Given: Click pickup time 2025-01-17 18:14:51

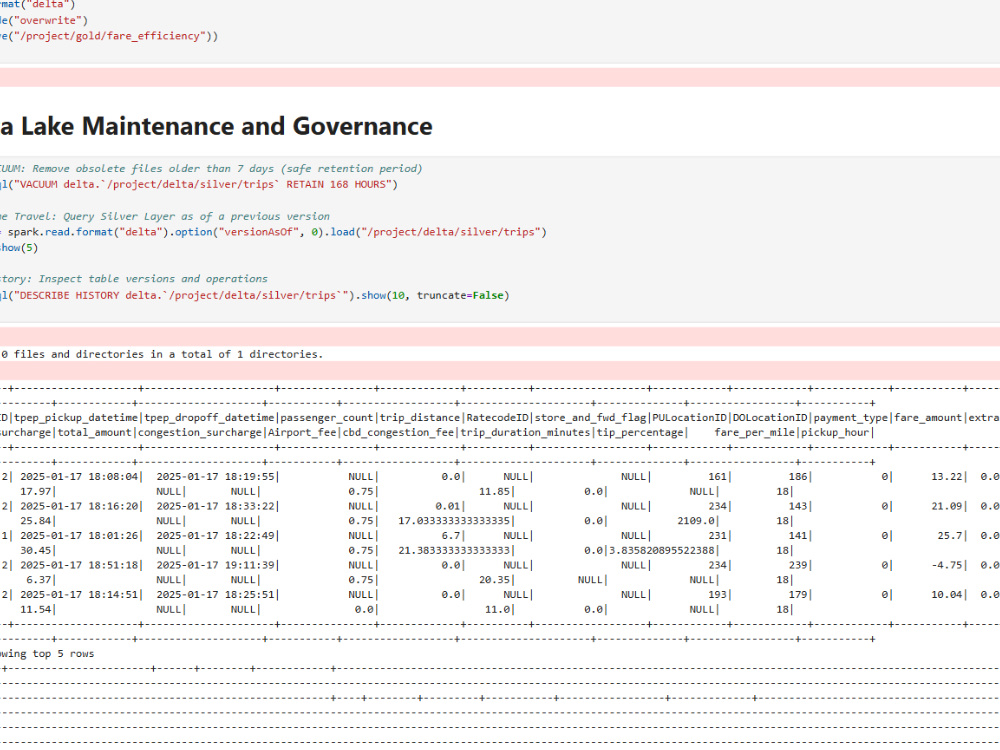Looking at the screenshot, I should [80, 594].
